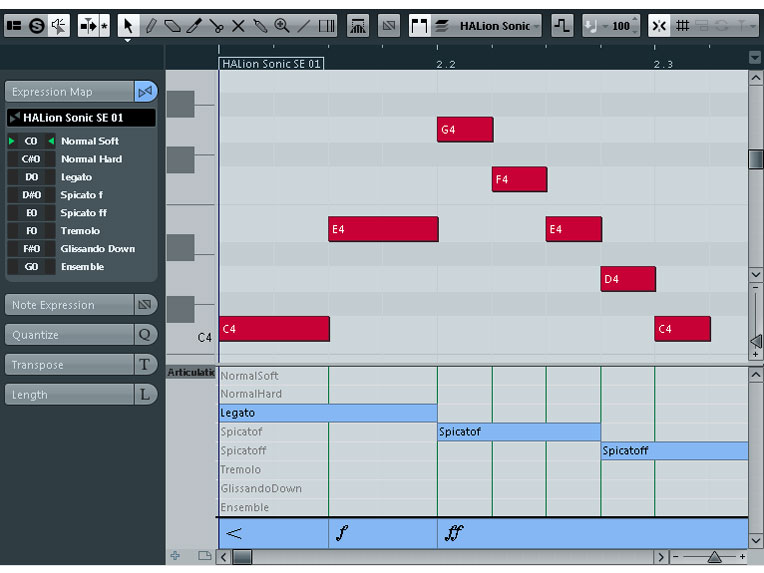Select the Glue tube tool
The height and width of the screenshot is (573, 764).
tap(260, 25)
